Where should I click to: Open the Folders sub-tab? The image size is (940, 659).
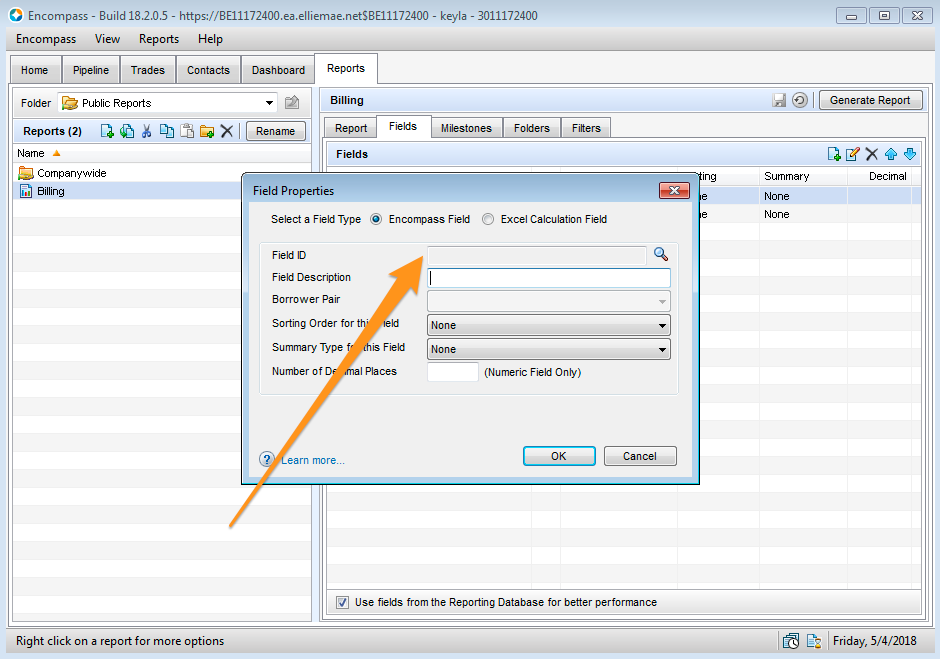(x=532, y=128)
